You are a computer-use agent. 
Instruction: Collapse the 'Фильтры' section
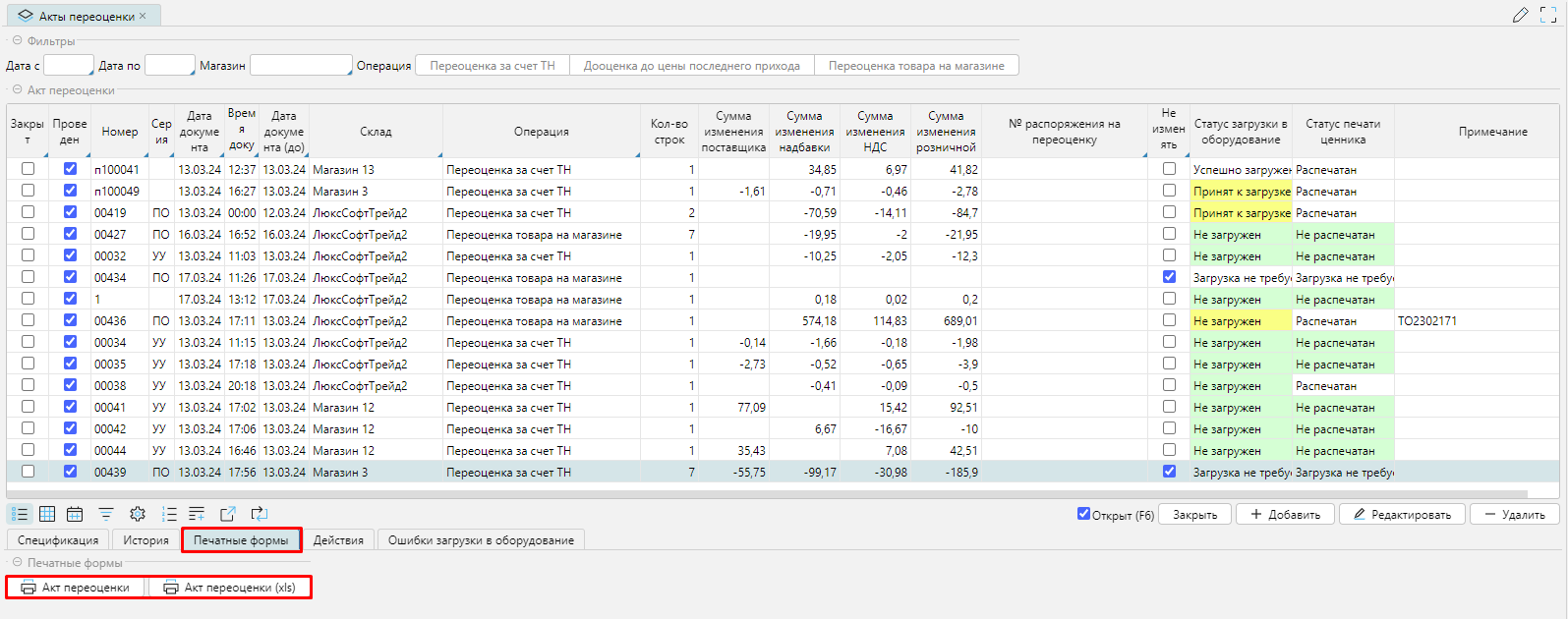point(18,41)
